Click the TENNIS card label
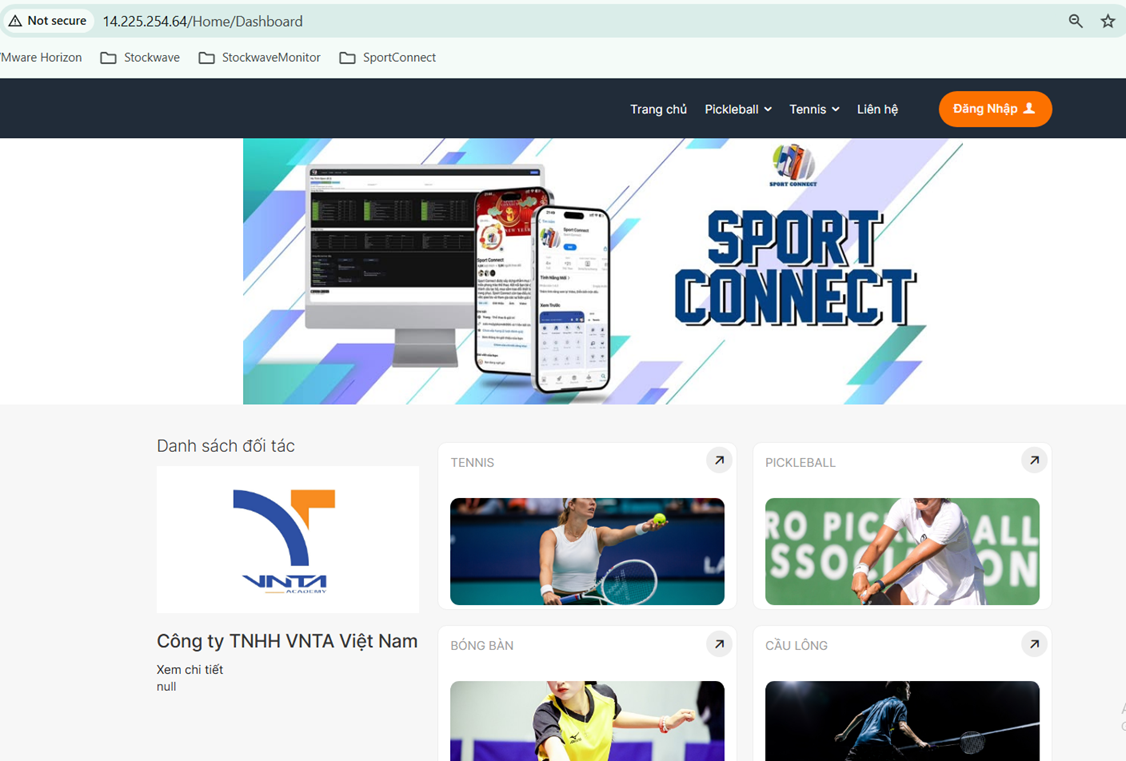1126x761 pixels. [473, 463]
